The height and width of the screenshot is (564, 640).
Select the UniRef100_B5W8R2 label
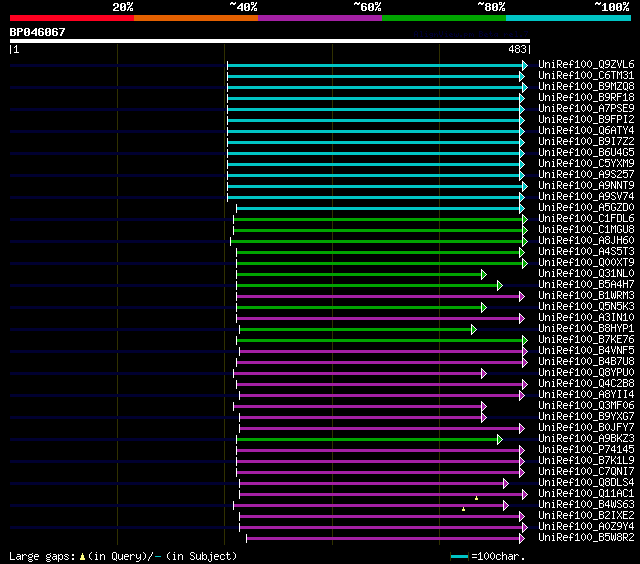pyautogui.click(x=586, y=538)
